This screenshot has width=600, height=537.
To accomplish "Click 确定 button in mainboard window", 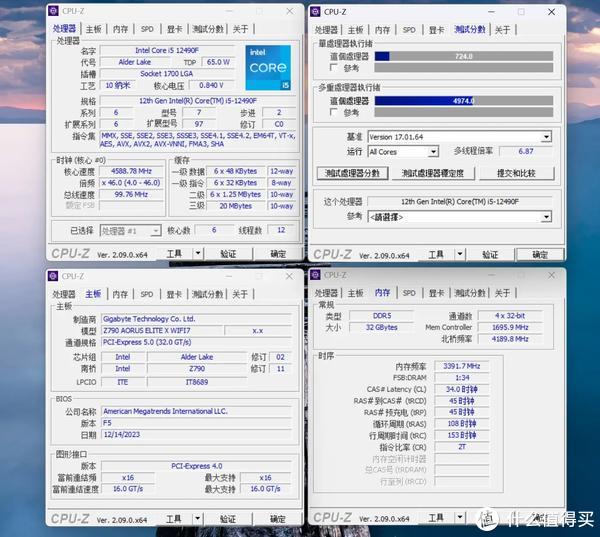I will coord(278,519).
